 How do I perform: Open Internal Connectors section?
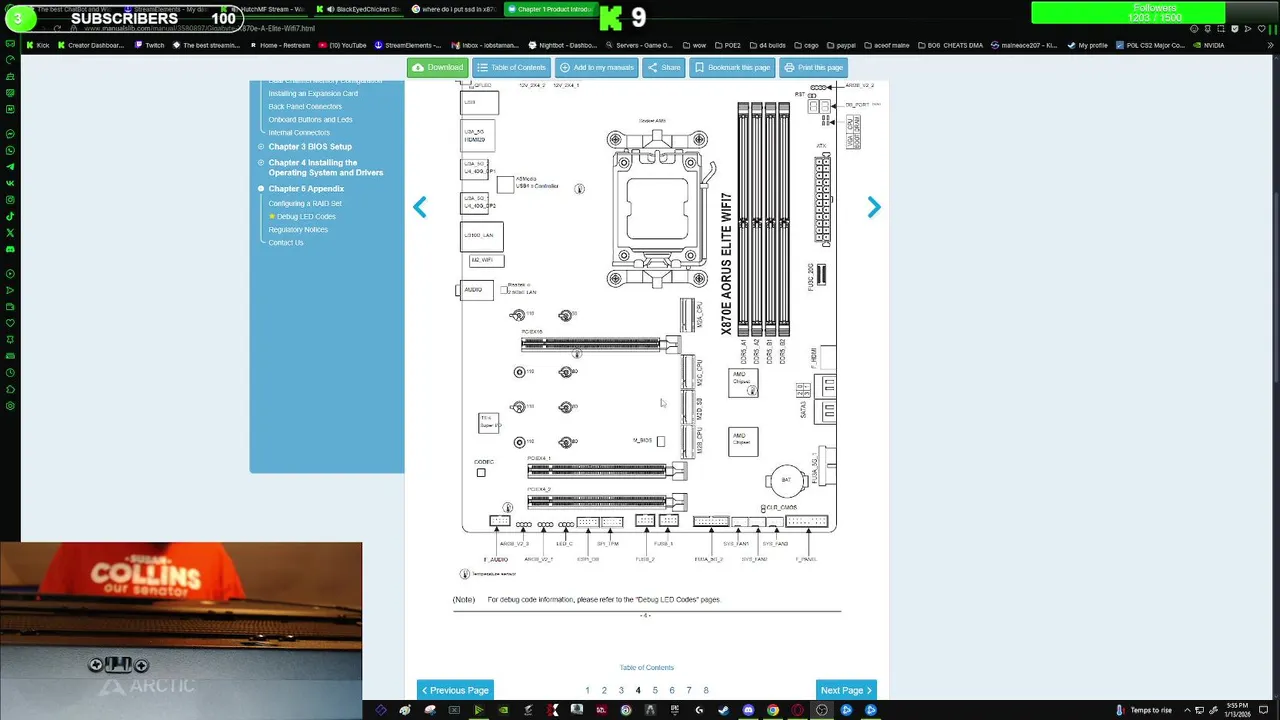click(x=299, y=132)
